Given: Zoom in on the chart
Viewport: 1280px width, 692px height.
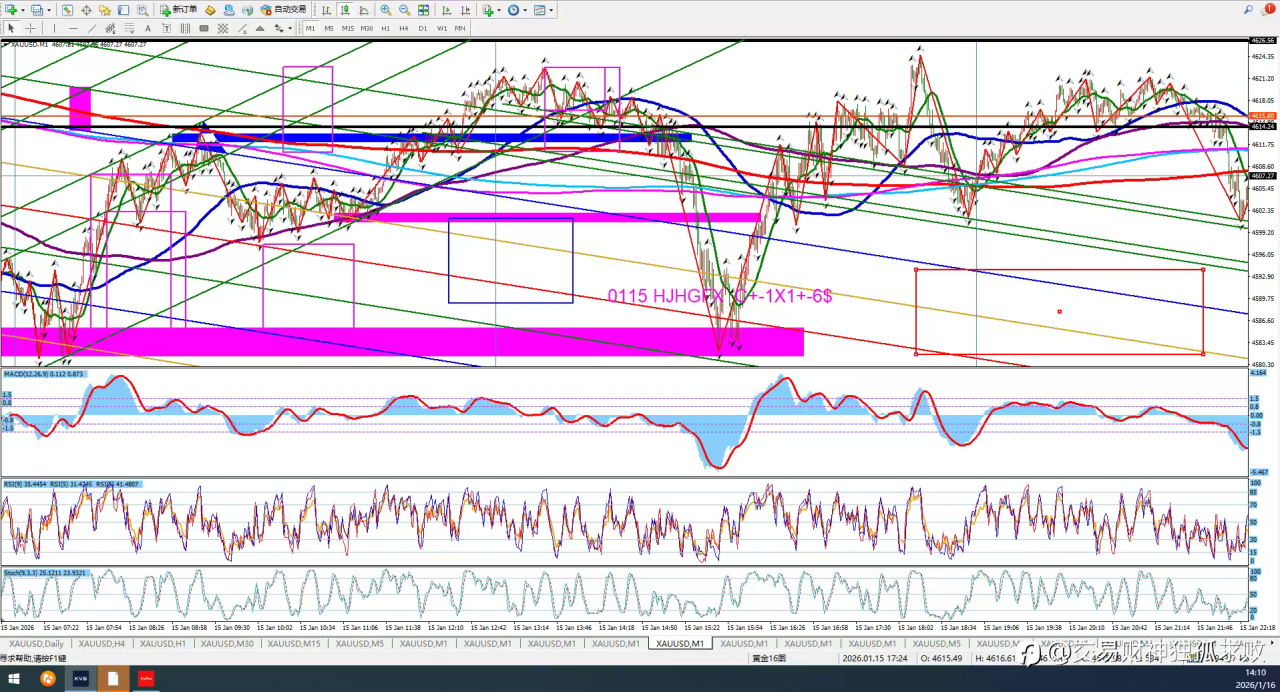Looking at the screenshot, I should click(385, 10).
